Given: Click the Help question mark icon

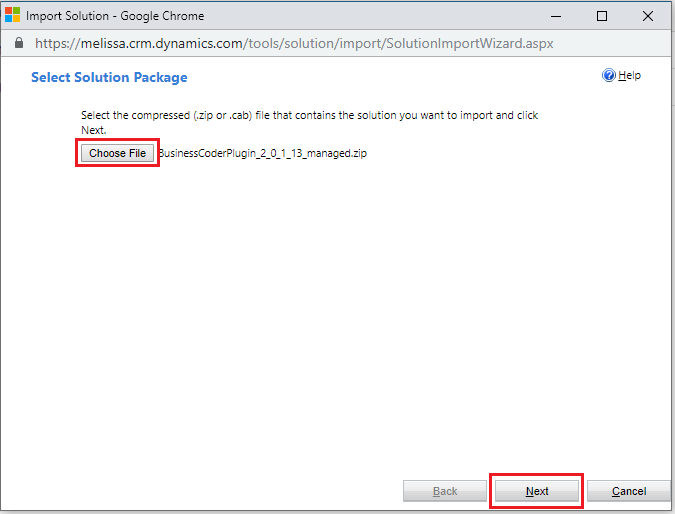Looking at the screenshot, I should point(609,76).
